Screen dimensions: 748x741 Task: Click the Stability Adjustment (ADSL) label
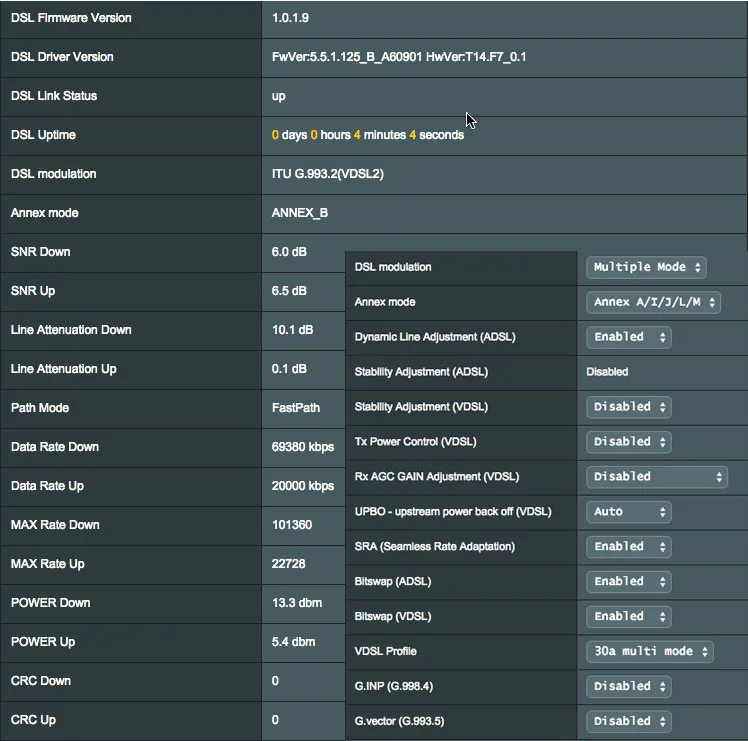(421, 372)
